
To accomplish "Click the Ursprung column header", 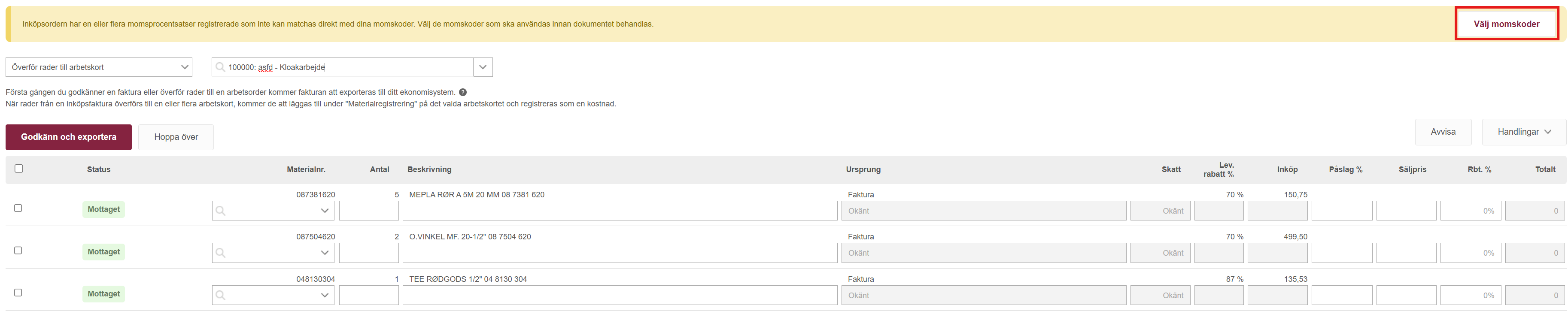I will [x=863, y=169].
